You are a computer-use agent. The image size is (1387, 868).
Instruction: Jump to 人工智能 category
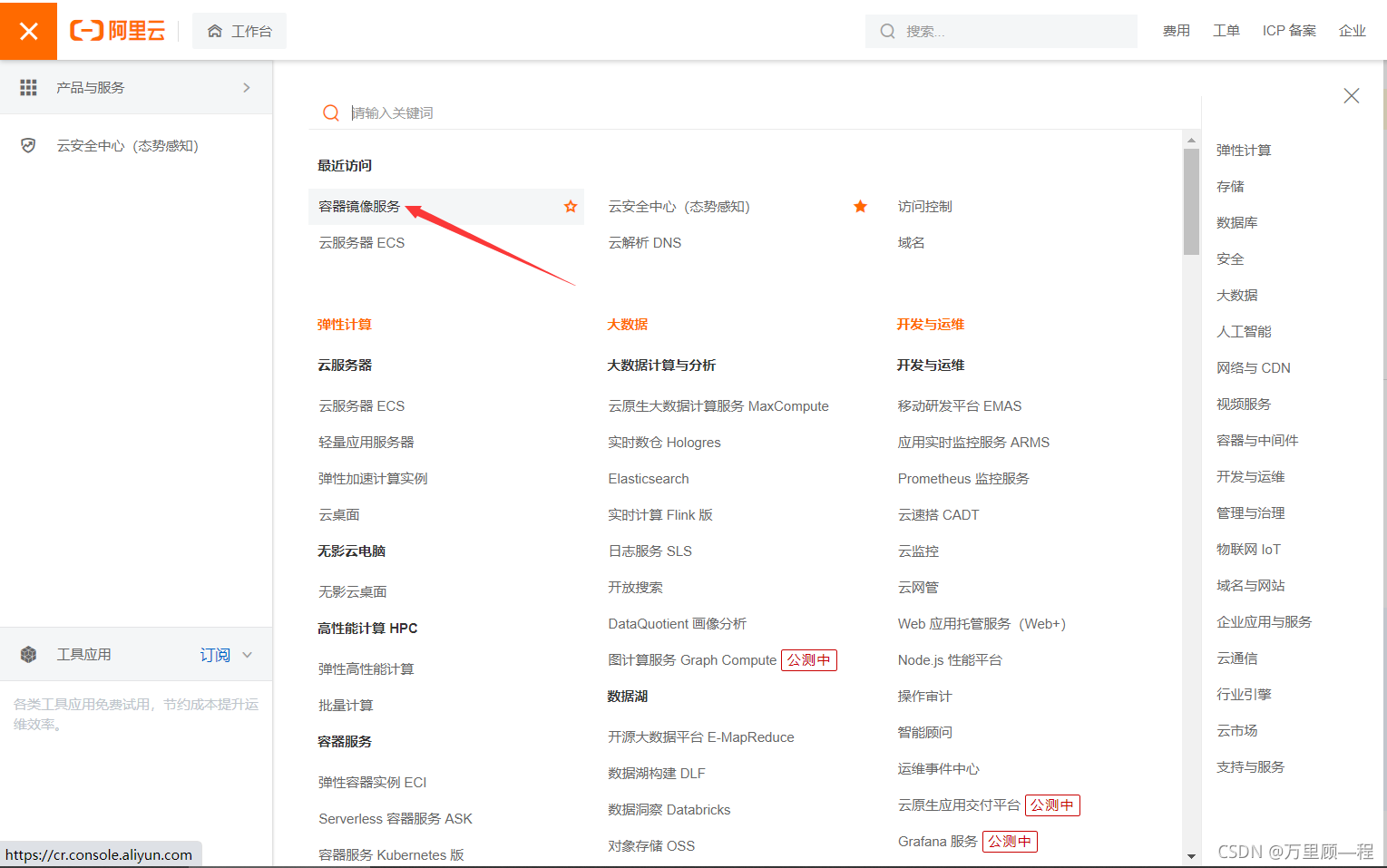pyautogui.click(x=1244, y=332)
